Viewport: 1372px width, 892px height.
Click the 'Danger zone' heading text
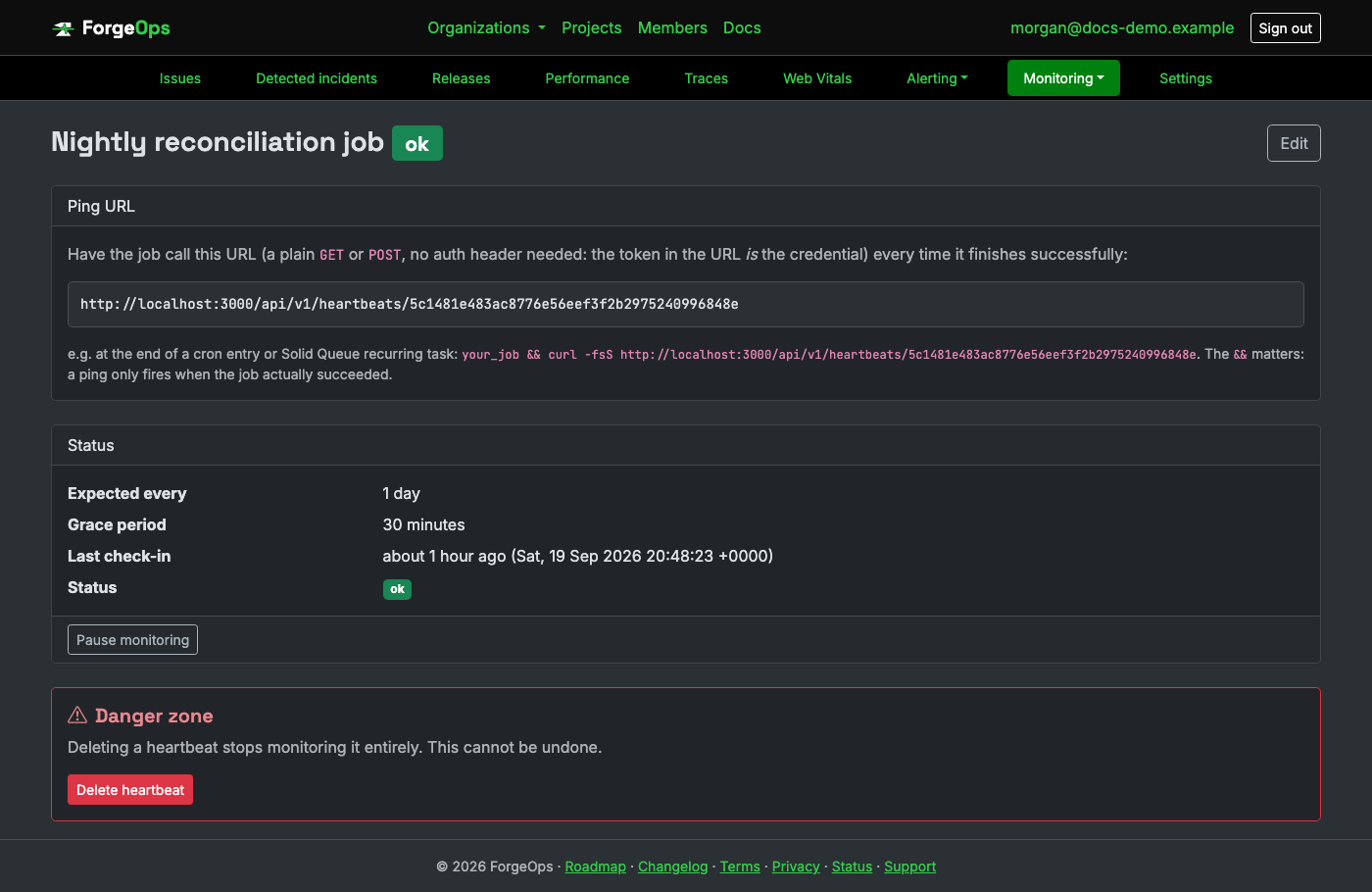pos(154,716)
